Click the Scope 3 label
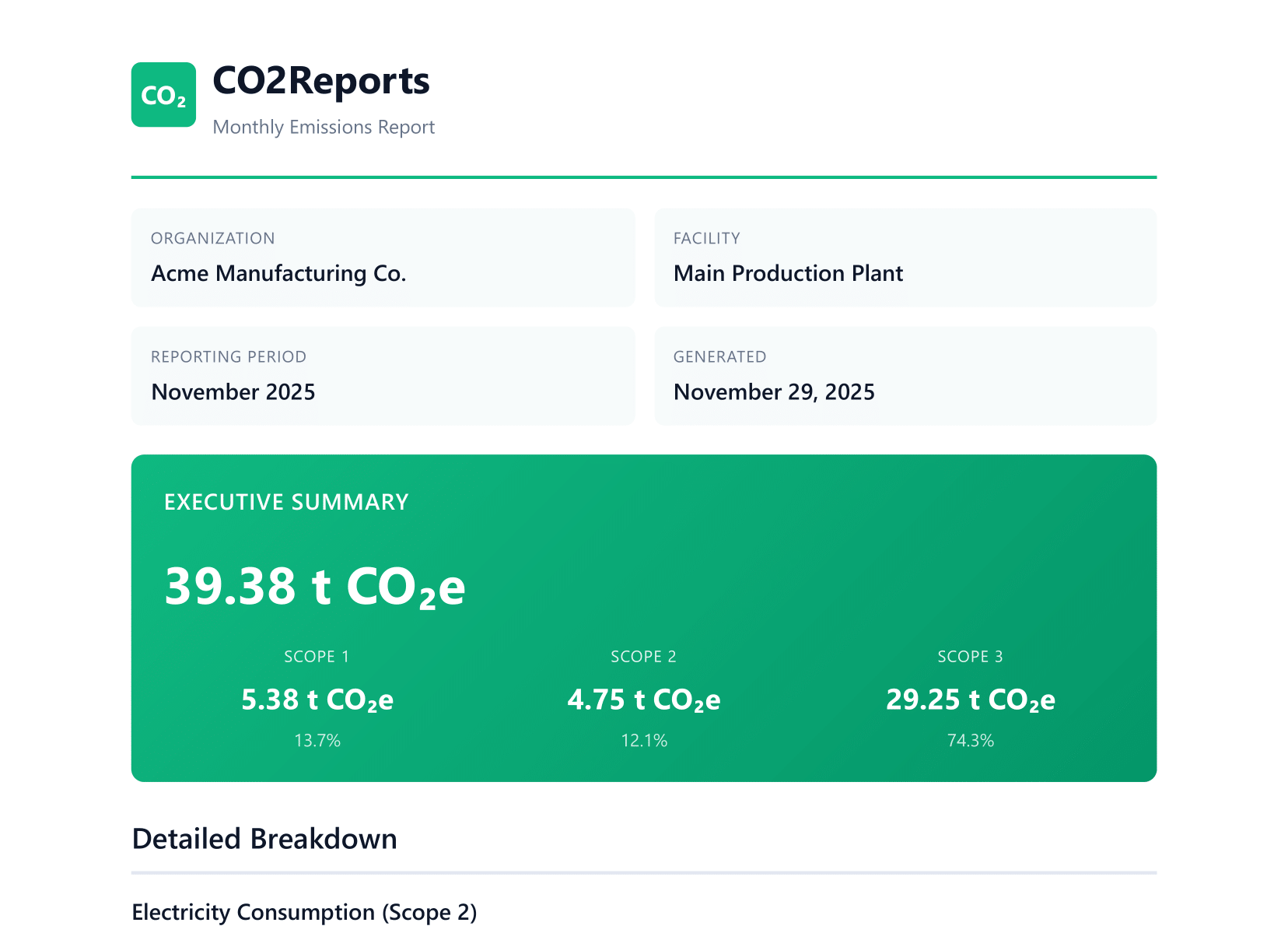Screen dimensions: 1288x940 970,657
